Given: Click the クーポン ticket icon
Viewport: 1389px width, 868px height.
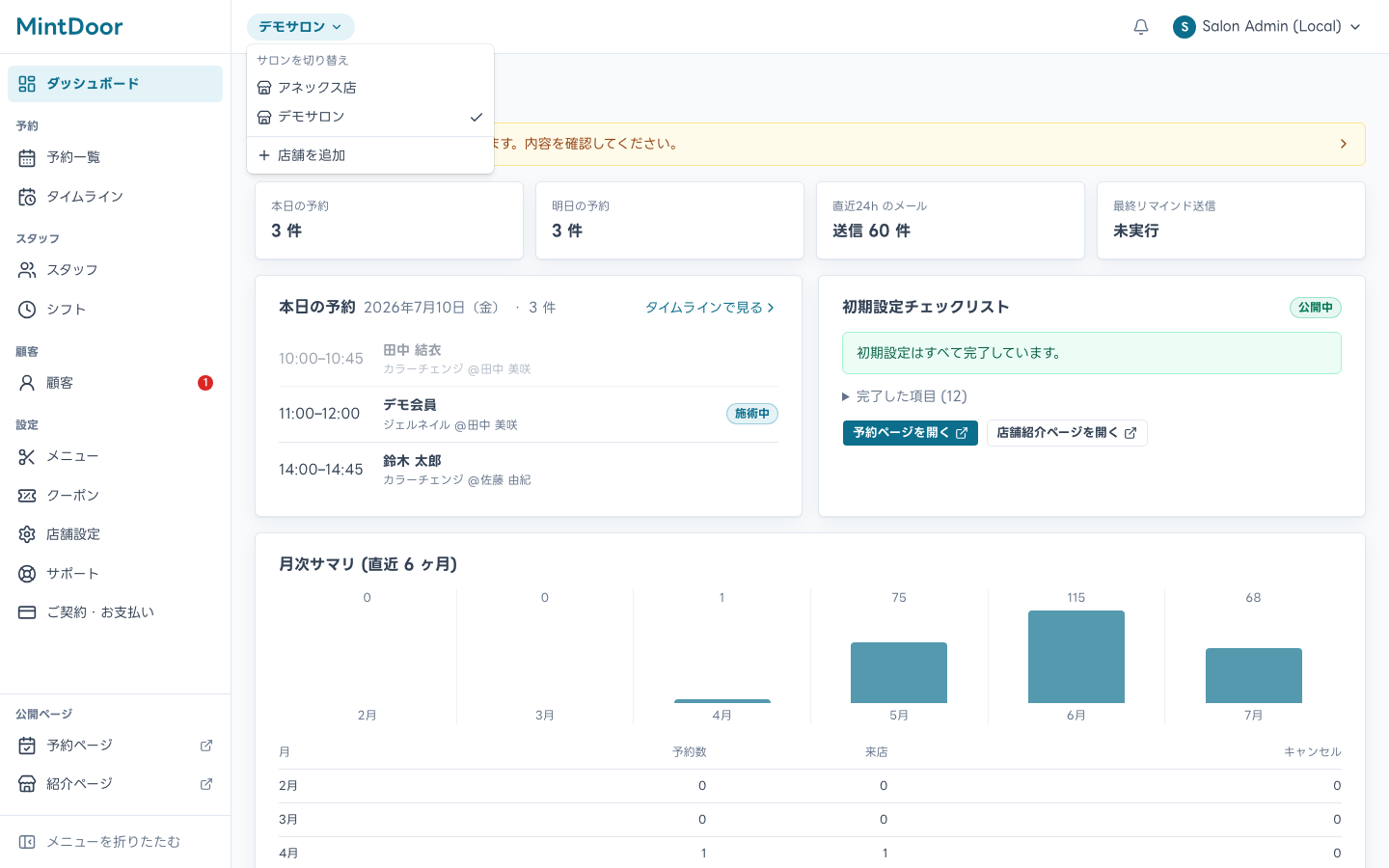Looking at the screenshot, I should [x=27, y=496].
